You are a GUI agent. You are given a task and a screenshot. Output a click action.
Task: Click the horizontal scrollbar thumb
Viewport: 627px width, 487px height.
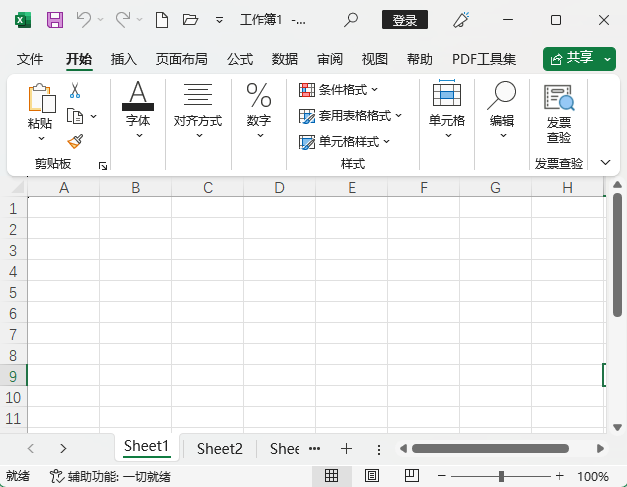pyautogui.click(x=490, y=449)
